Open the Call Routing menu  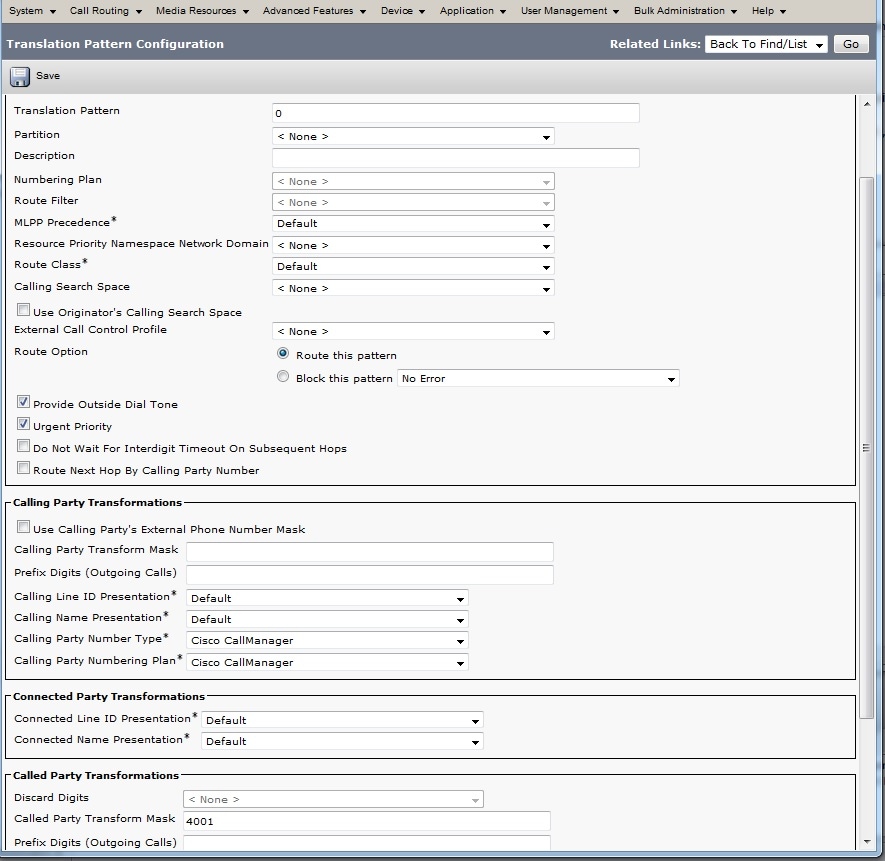tap(106, 11)
